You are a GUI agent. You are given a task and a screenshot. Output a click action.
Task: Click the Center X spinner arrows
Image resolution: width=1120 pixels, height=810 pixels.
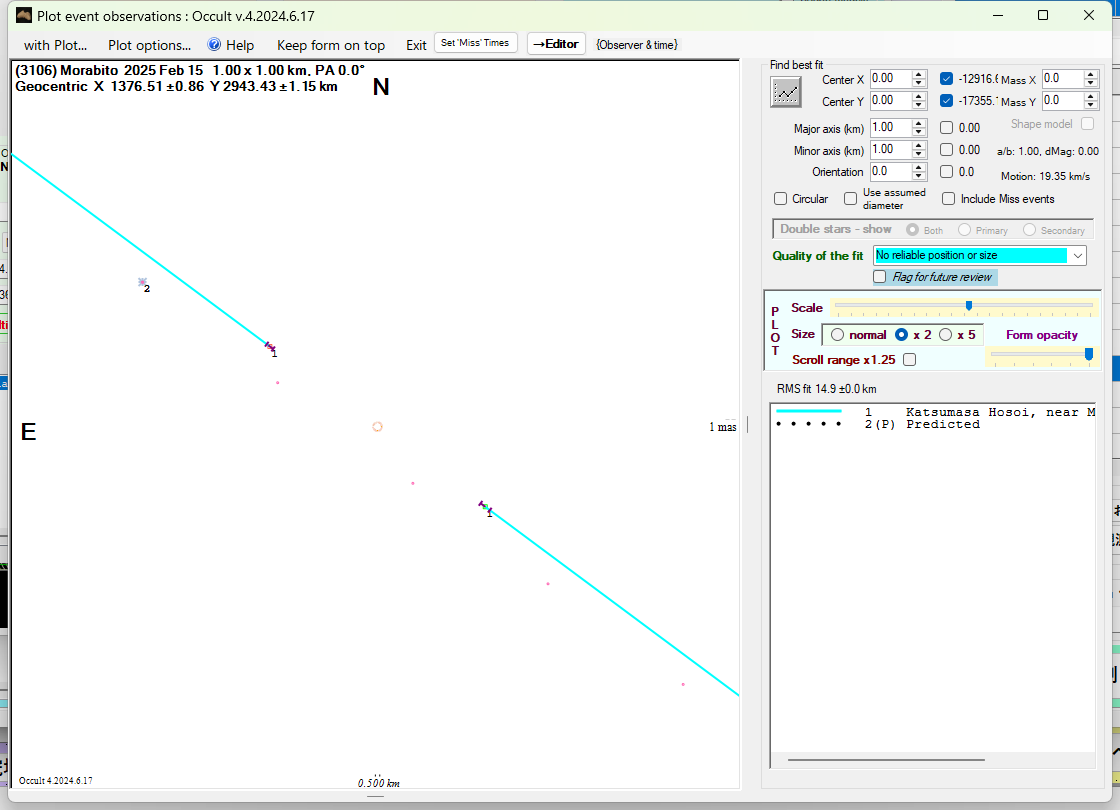[919, 79]
